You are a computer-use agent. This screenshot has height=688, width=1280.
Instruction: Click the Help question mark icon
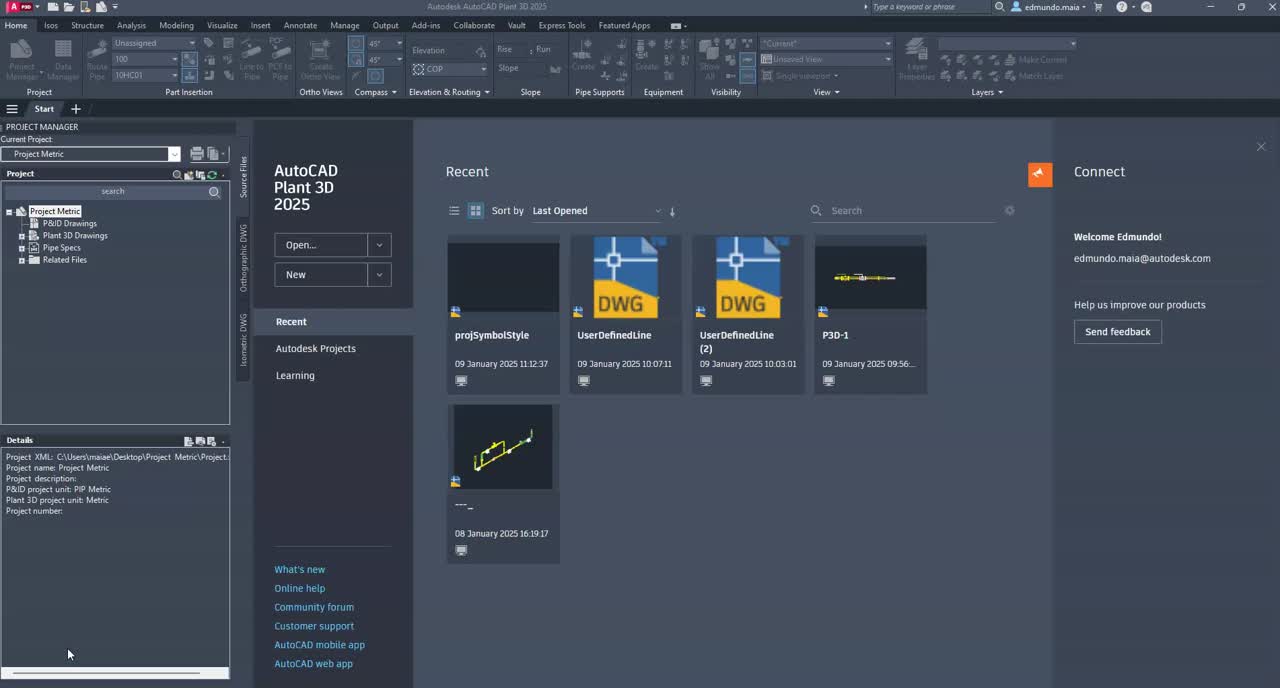[1121, 7]
